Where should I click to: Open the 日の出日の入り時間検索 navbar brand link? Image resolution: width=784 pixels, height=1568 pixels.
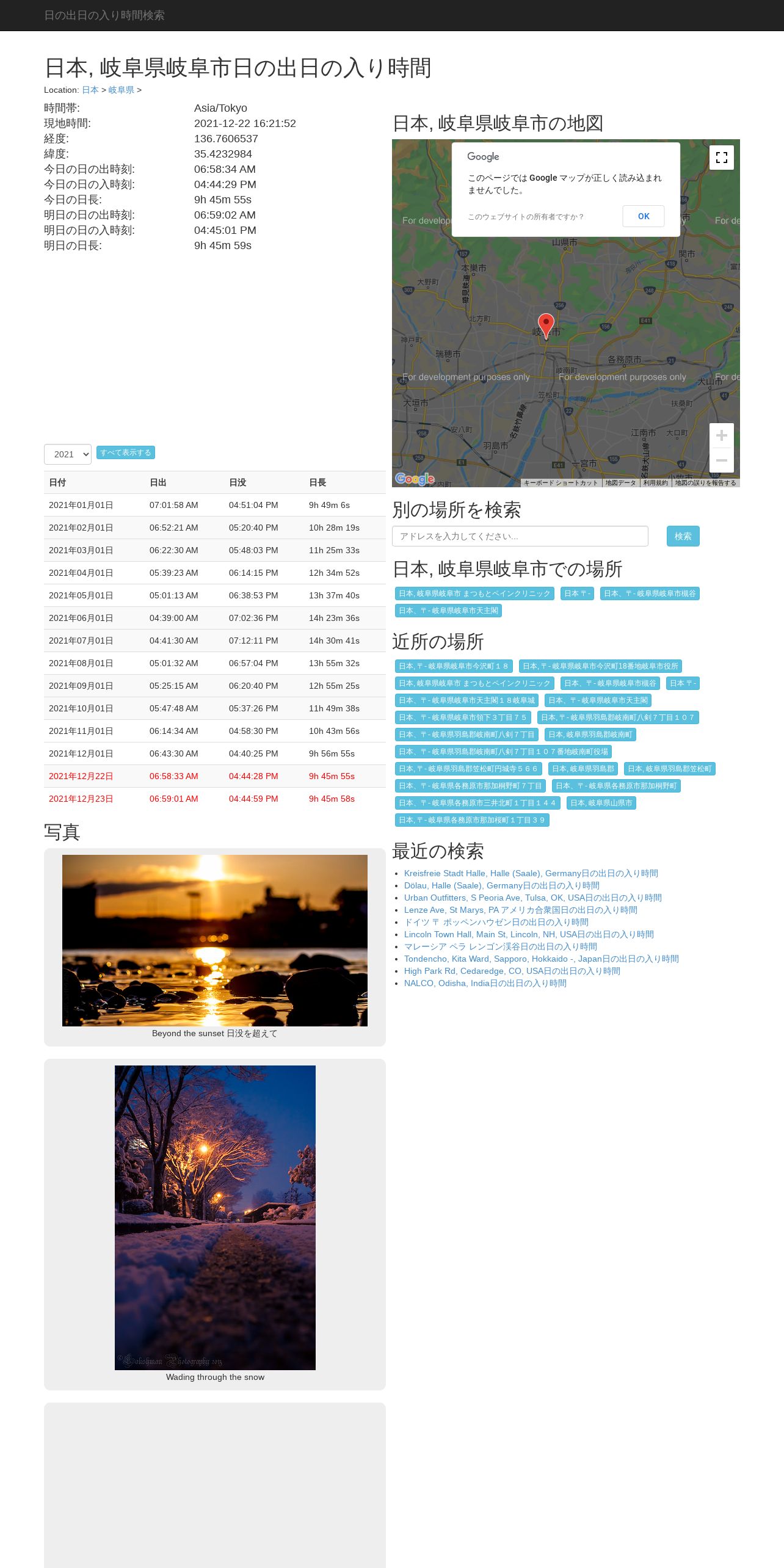click(104, 15)
